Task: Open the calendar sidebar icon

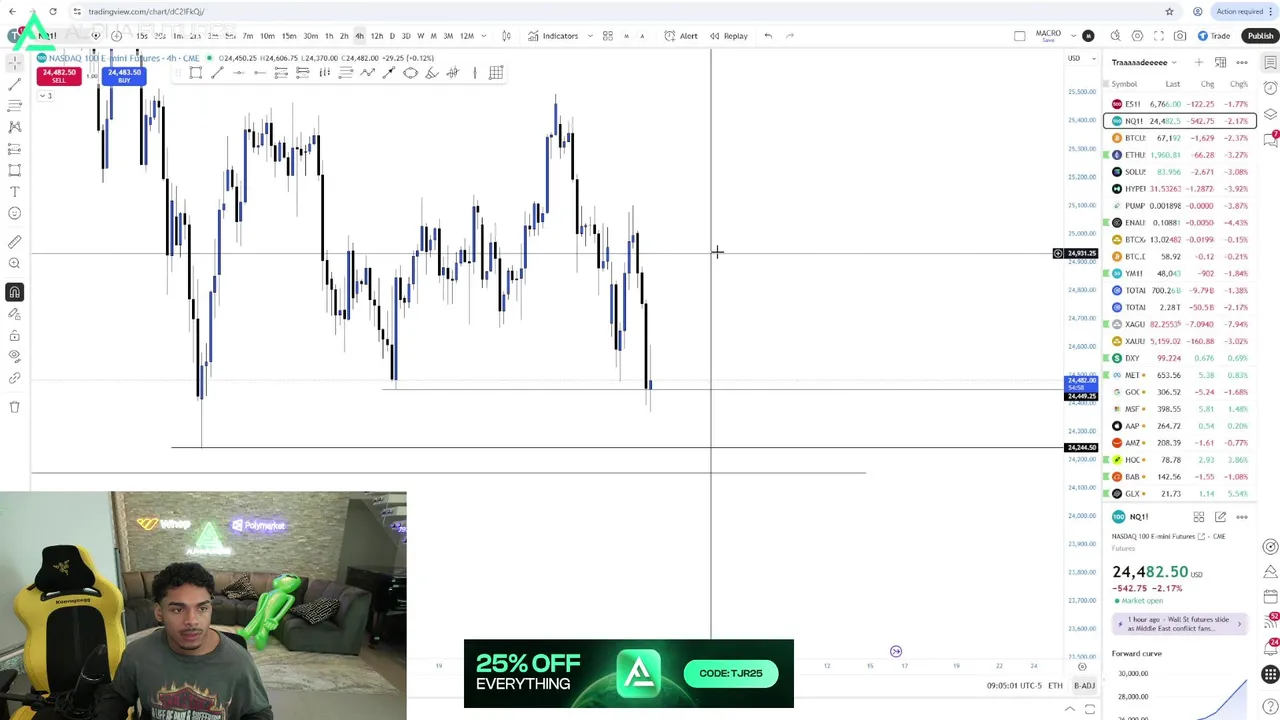Action: click(1270, 596)
